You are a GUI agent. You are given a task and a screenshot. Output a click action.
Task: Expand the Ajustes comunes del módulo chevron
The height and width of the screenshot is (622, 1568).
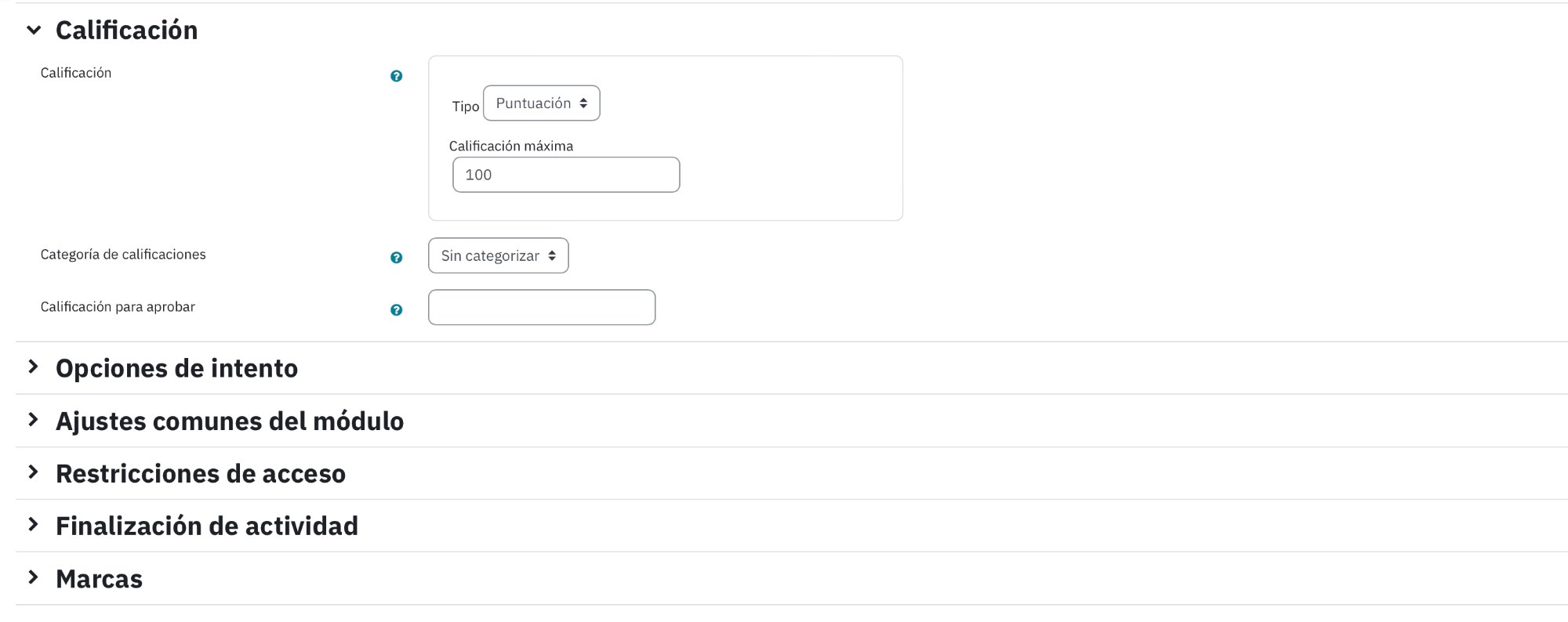33,420
